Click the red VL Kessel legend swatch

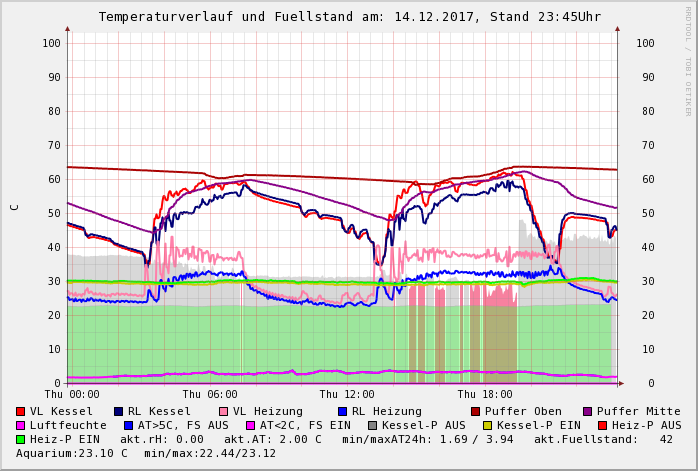[x=21, y=411]
